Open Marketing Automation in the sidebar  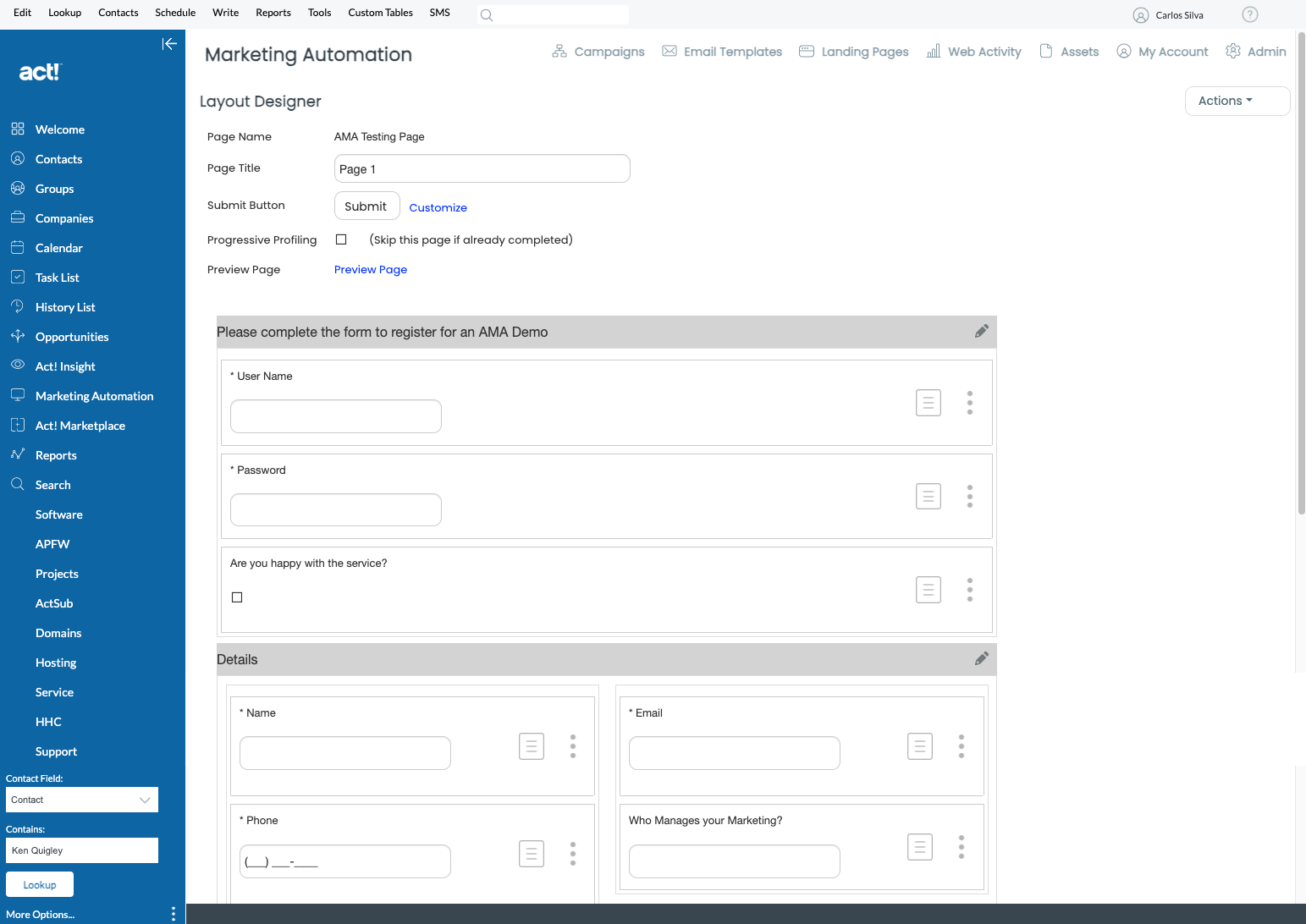click(x=95, y=396)
